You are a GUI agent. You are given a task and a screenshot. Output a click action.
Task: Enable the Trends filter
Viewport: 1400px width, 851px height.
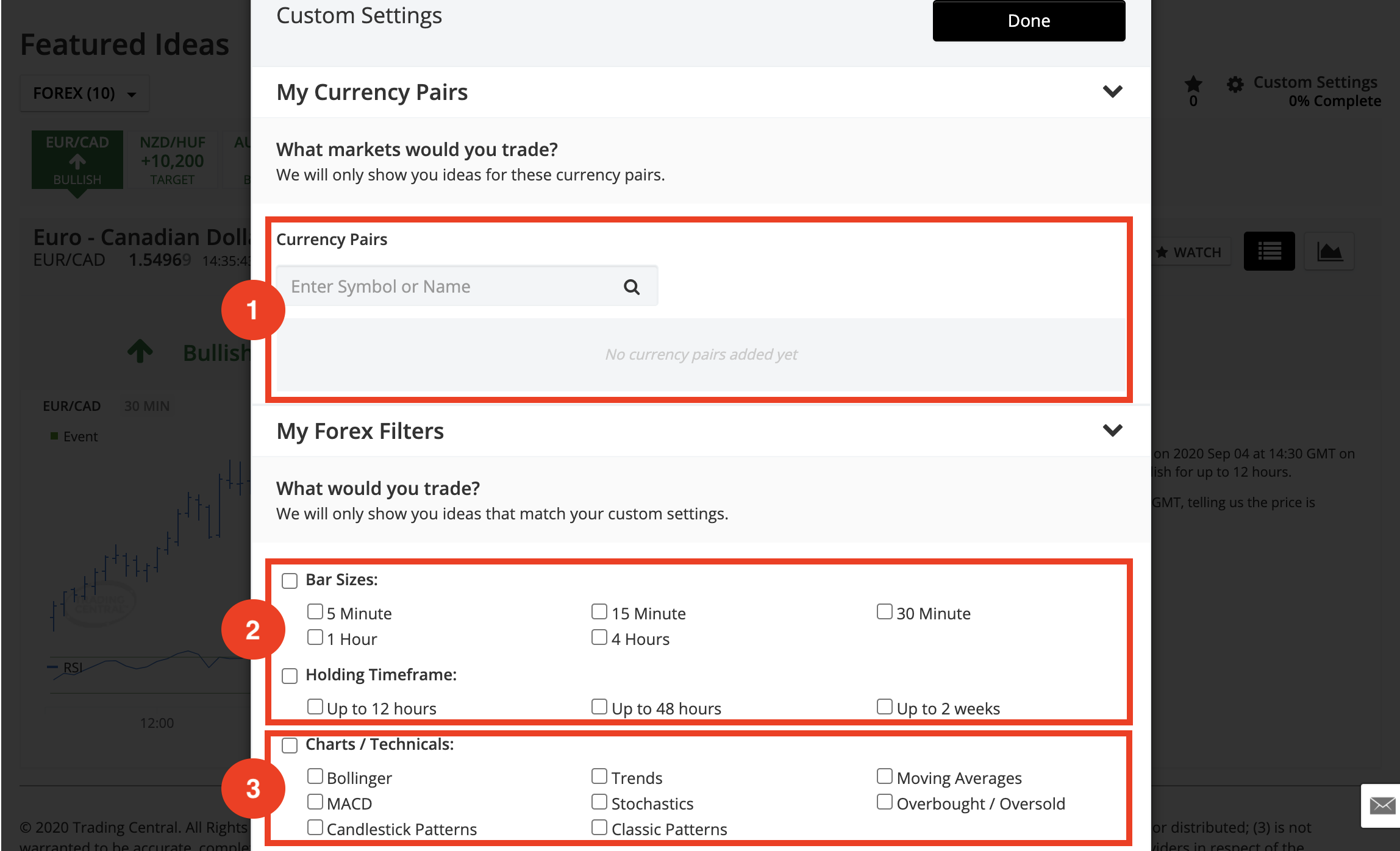599,776
